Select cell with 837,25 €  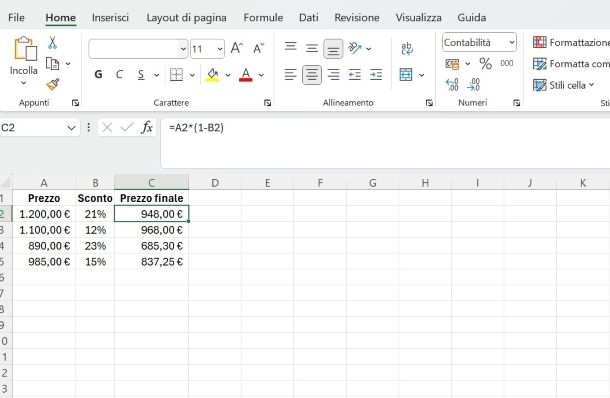tap(151, 262)
